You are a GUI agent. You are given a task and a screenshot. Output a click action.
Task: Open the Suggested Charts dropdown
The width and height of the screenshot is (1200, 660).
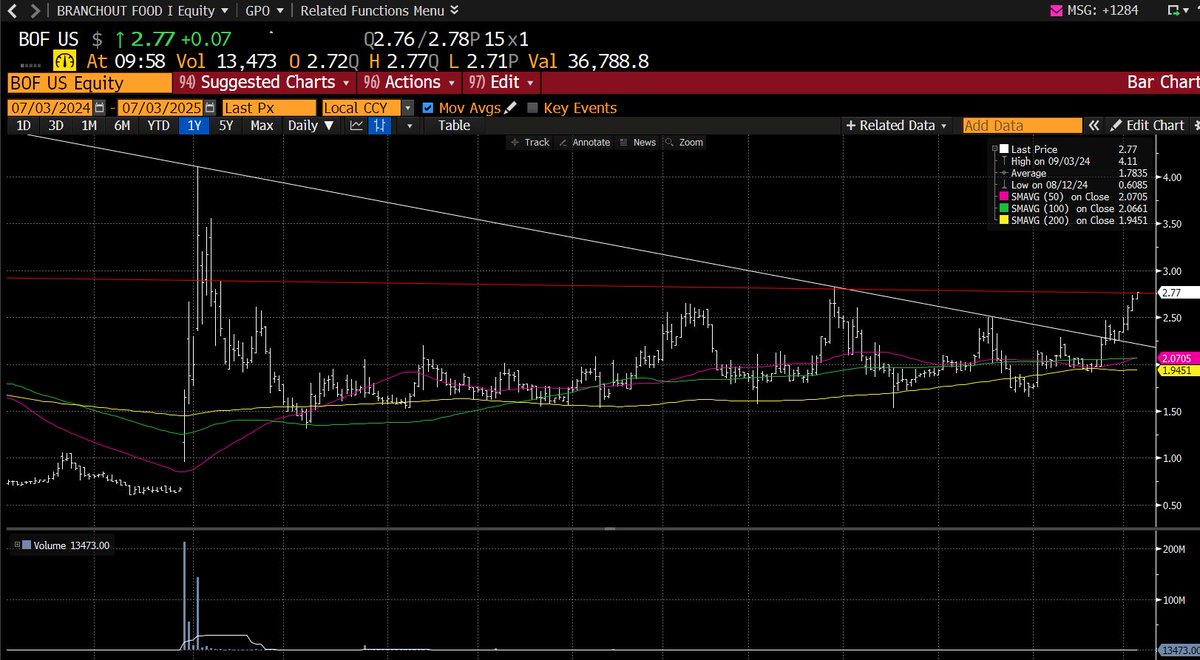click(265, 83)
